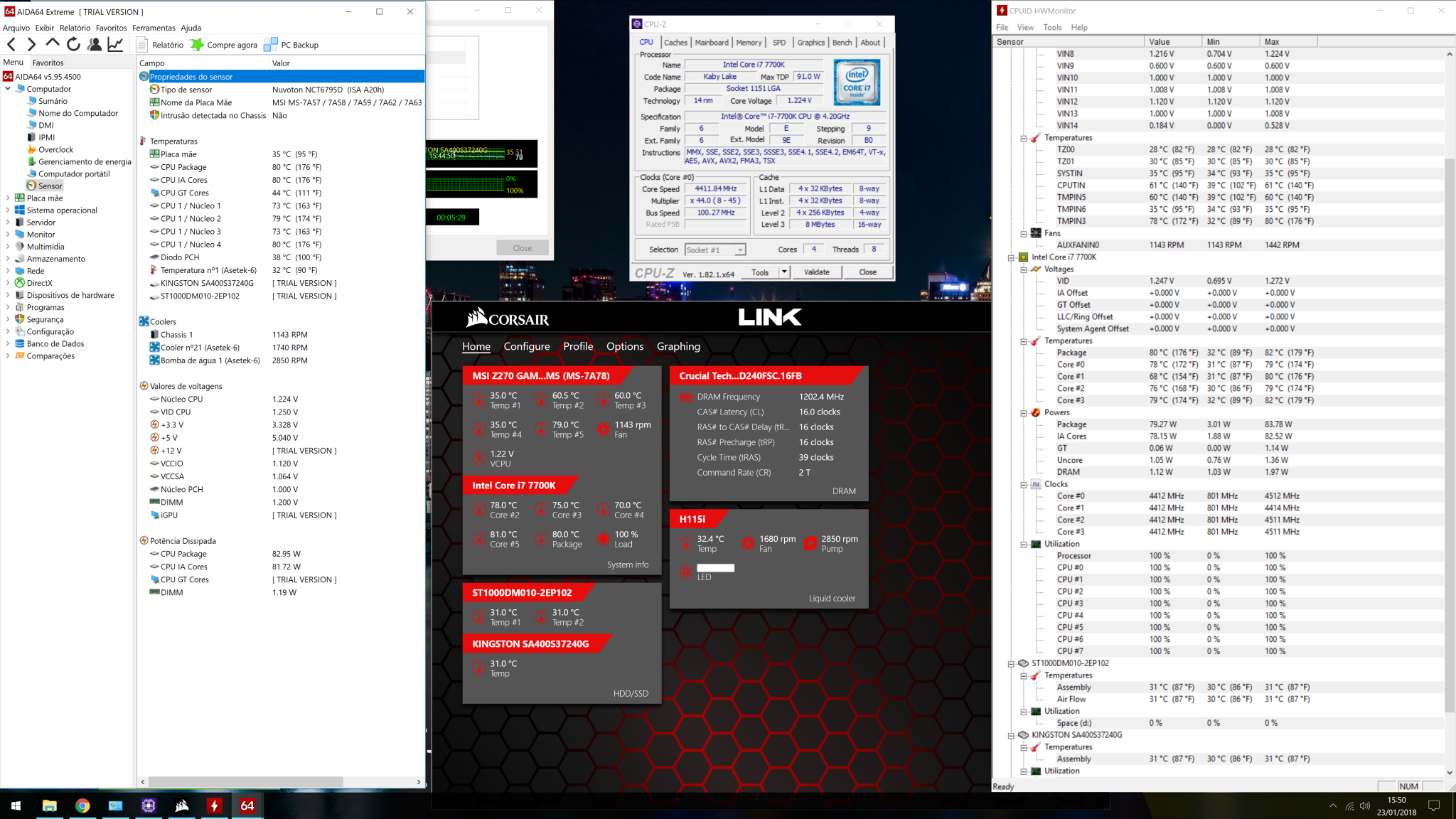Screen dimensions: 1456x819
Task: Open Configure tab in Corsair Link
Action: click(527, 346)
